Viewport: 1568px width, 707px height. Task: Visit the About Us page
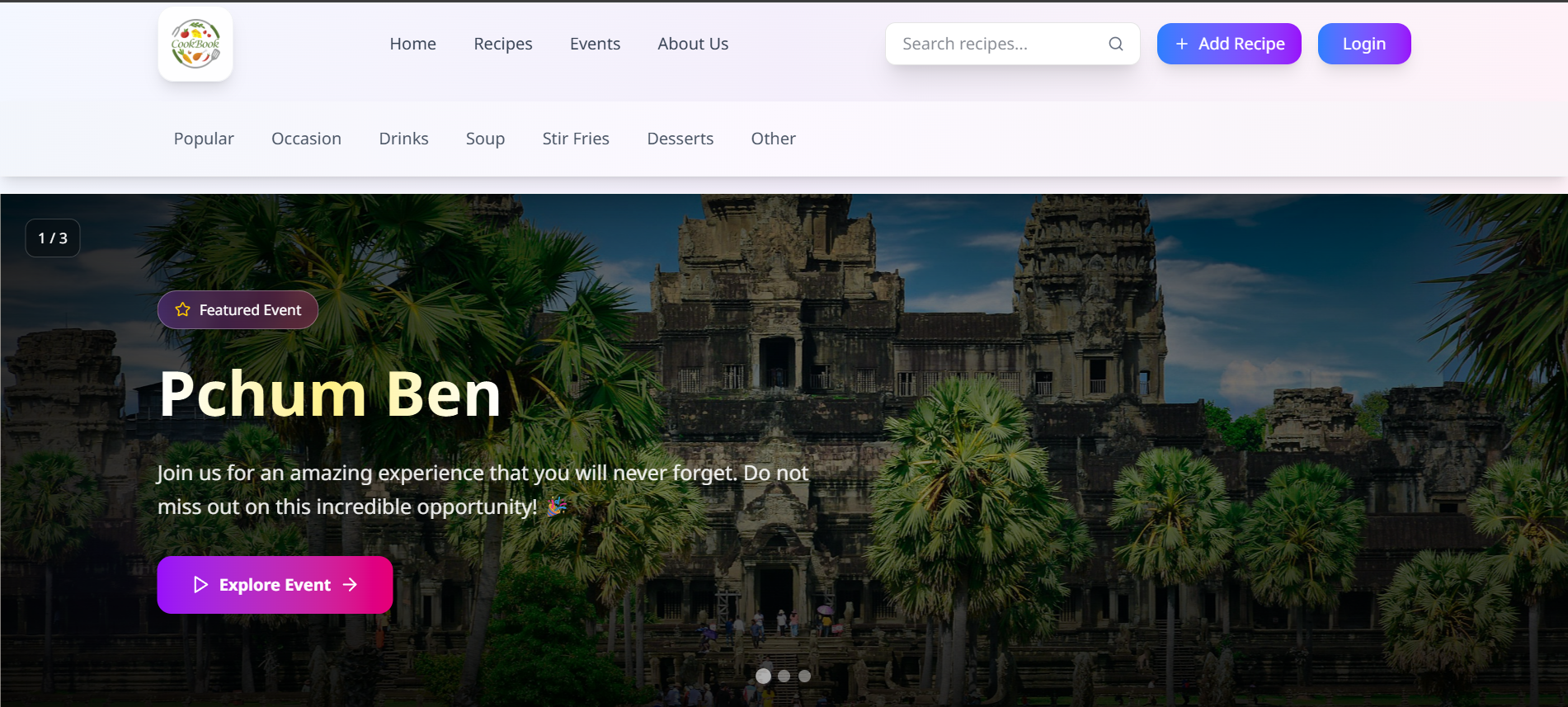[693, 44]
